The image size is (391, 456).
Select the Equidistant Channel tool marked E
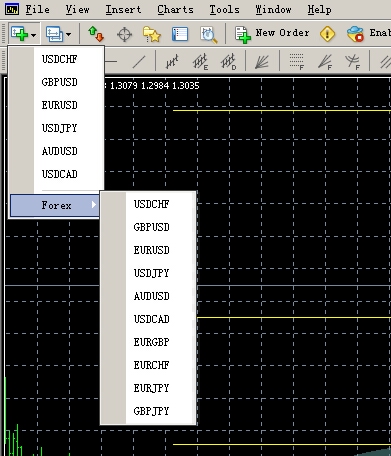(200, 62)
